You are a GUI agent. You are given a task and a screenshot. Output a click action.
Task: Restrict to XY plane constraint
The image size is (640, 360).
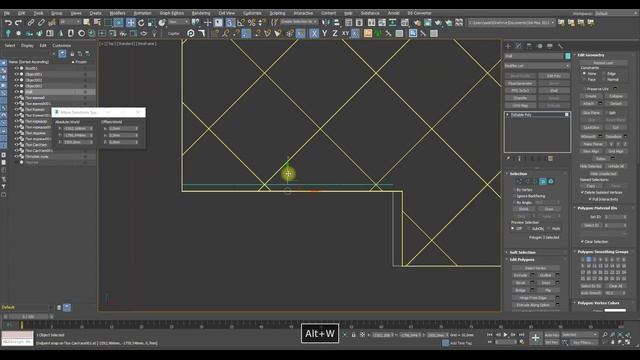pos(345,33)
